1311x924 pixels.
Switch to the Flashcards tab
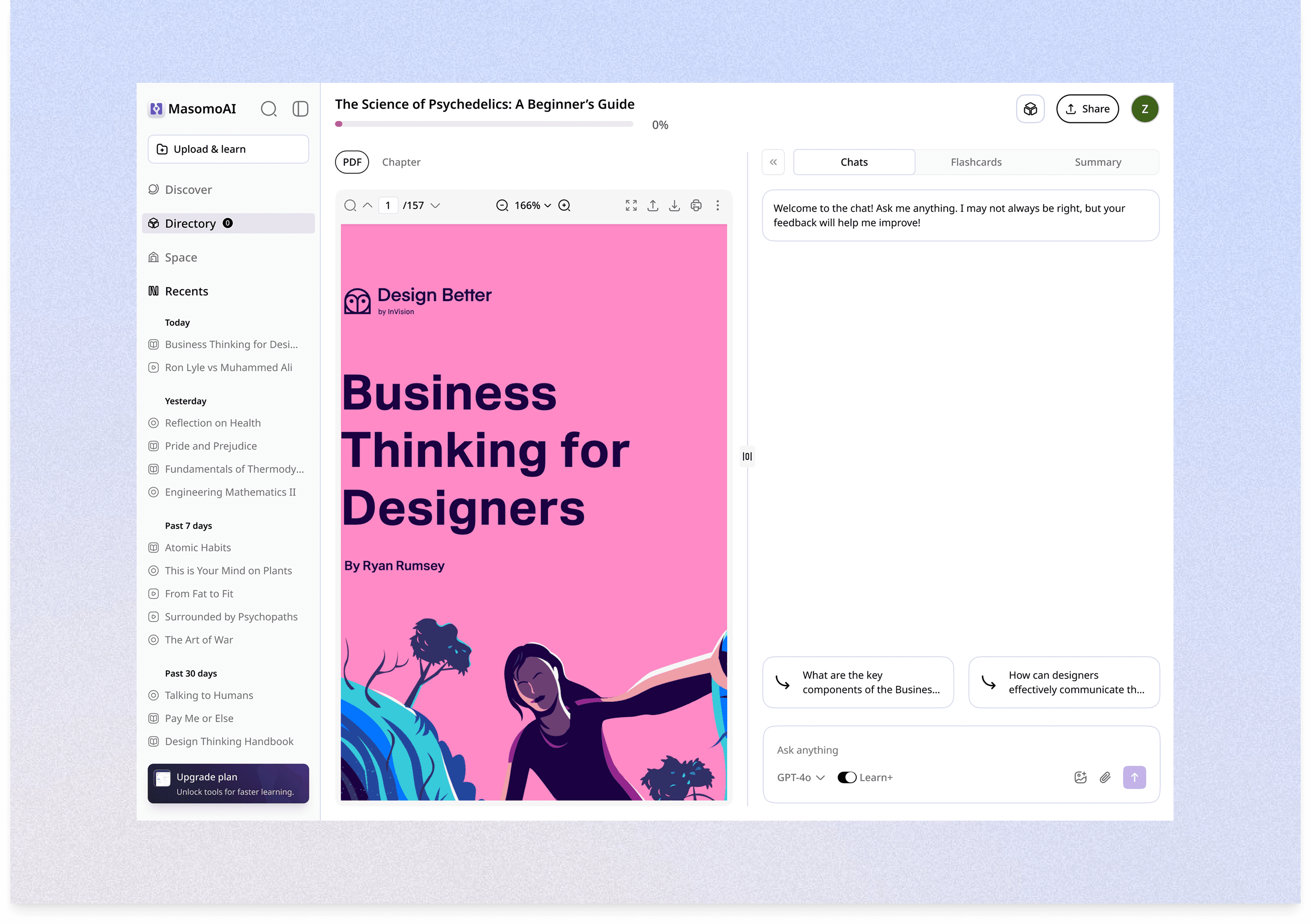point(976,162)
